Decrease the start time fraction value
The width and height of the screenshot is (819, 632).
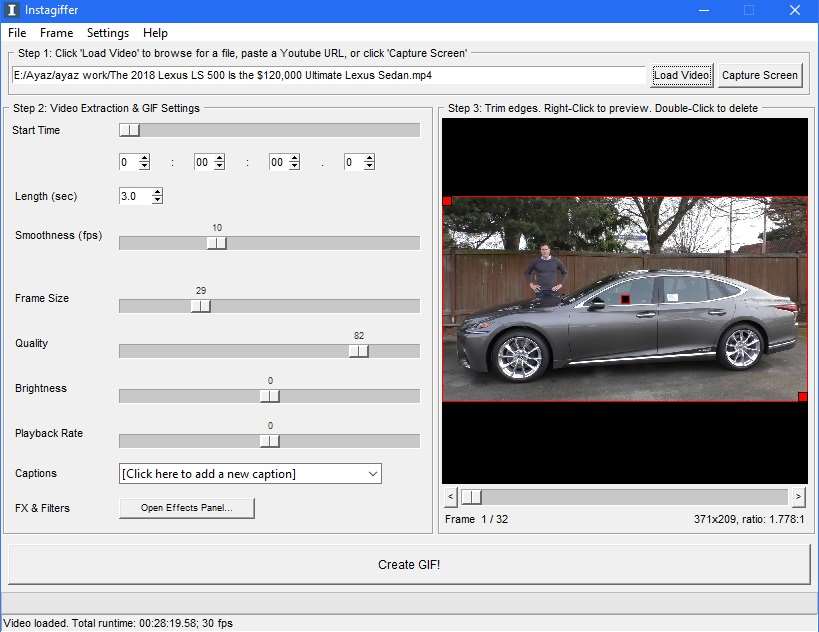coord(369,166)
